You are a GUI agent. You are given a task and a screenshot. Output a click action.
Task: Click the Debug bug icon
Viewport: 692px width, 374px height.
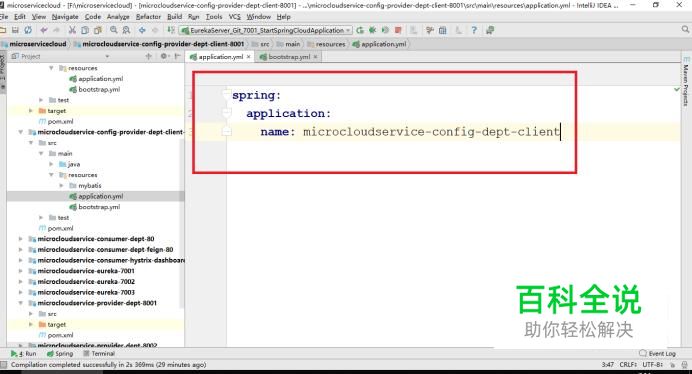tap(372, 30)
